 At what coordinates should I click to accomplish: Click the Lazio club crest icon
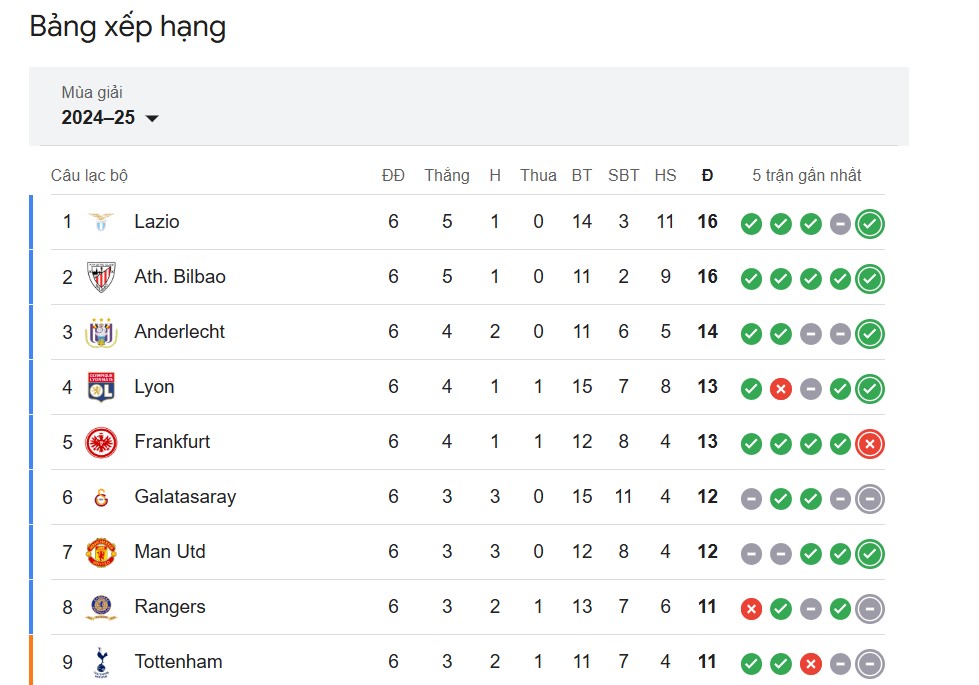coord(101,222)
